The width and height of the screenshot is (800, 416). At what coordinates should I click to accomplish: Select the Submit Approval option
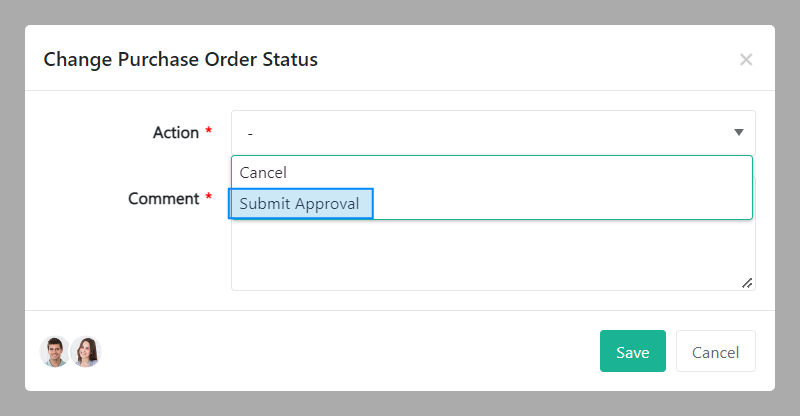[300, 204]
